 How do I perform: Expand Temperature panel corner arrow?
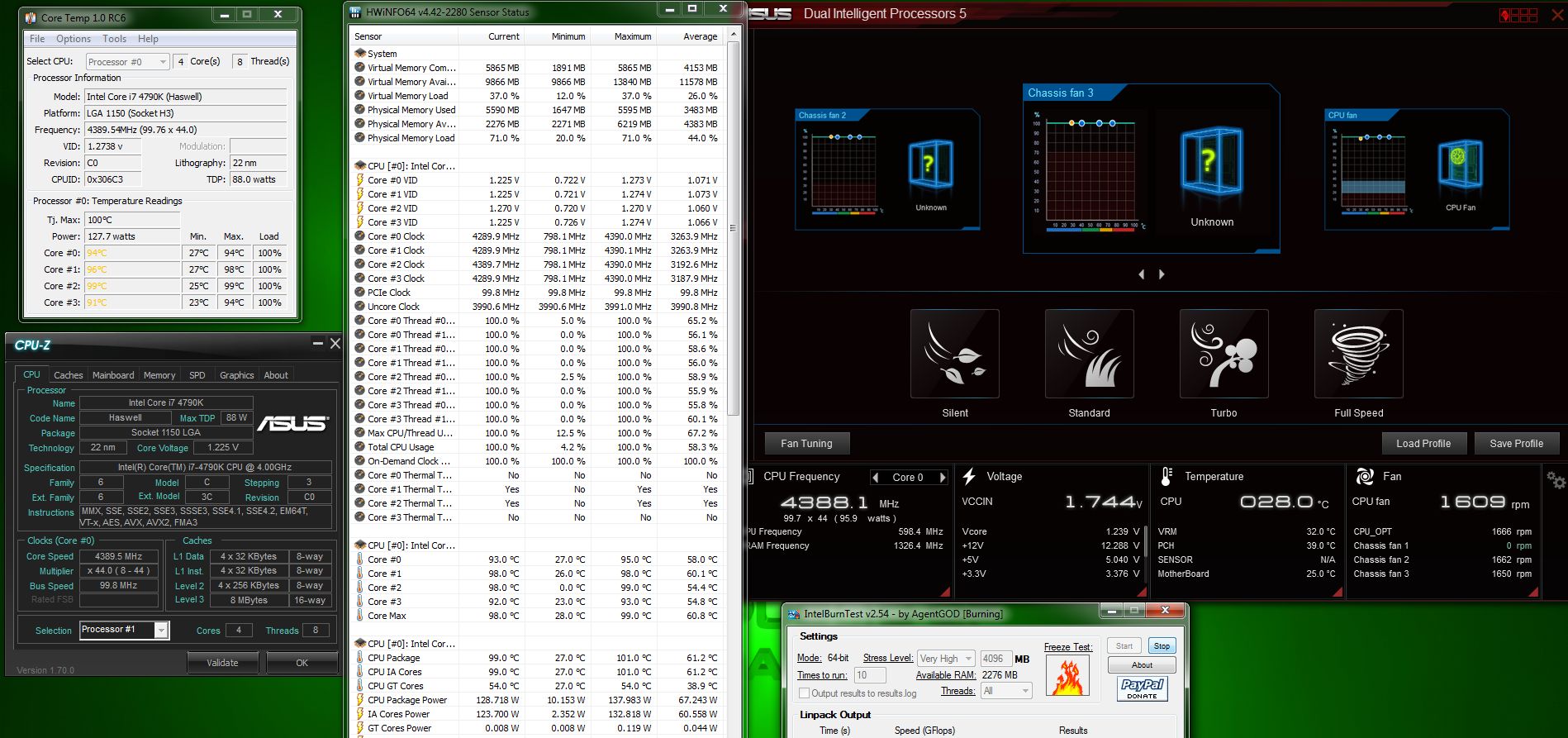point(1339,592)
